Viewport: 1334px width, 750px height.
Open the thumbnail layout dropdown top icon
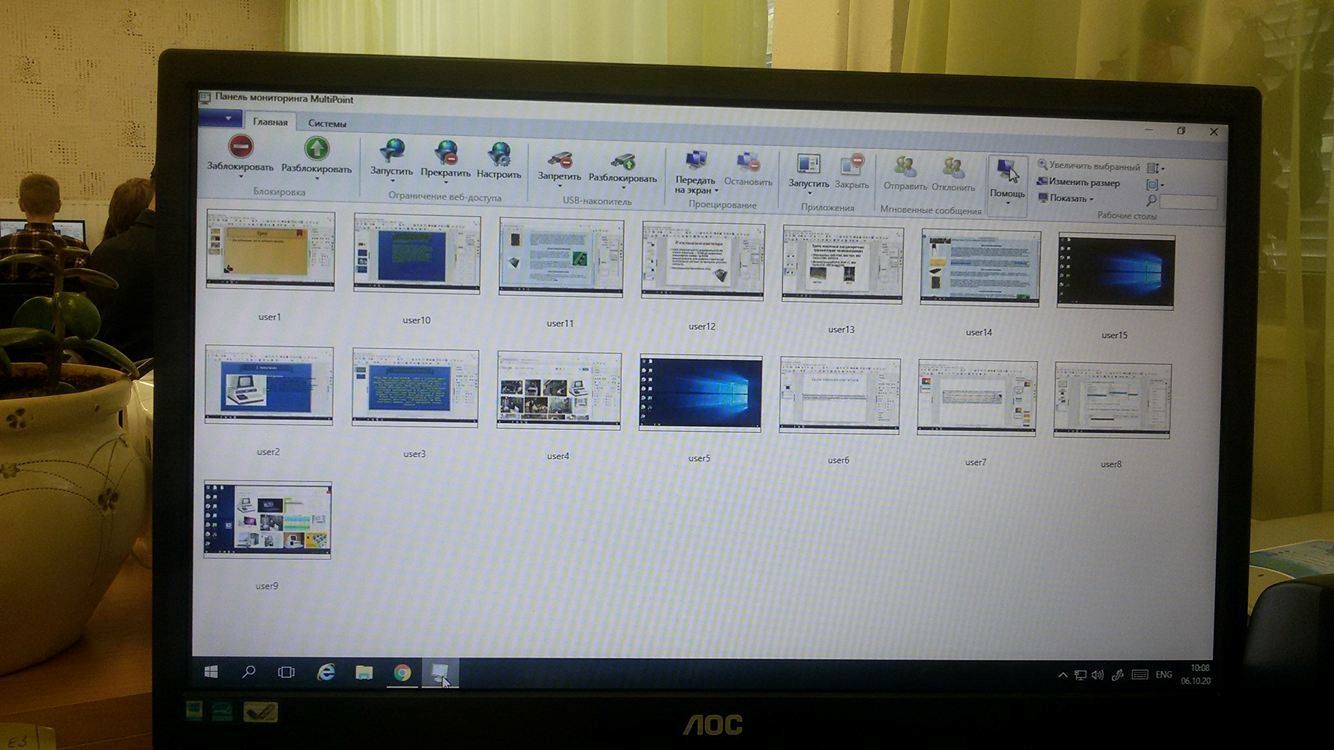pyautogui.click(x=1155, y=169)
